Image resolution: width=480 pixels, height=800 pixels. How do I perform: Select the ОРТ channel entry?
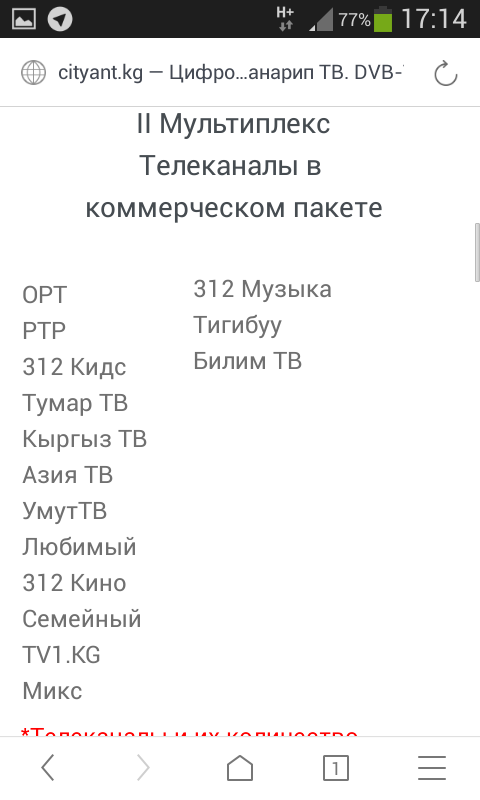(44, 295)
